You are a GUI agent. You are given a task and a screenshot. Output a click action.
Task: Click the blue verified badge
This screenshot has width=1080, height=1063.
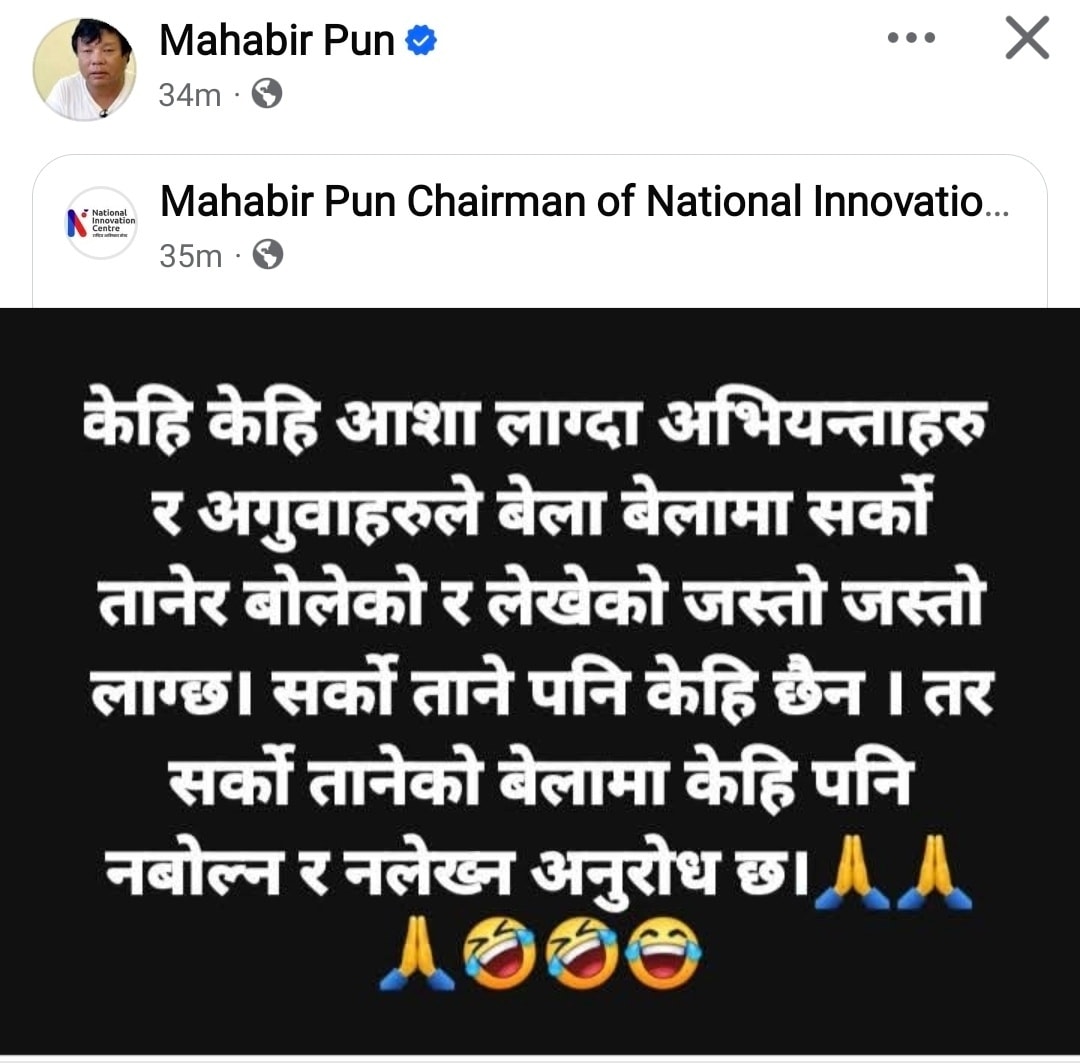click(420, 40)
